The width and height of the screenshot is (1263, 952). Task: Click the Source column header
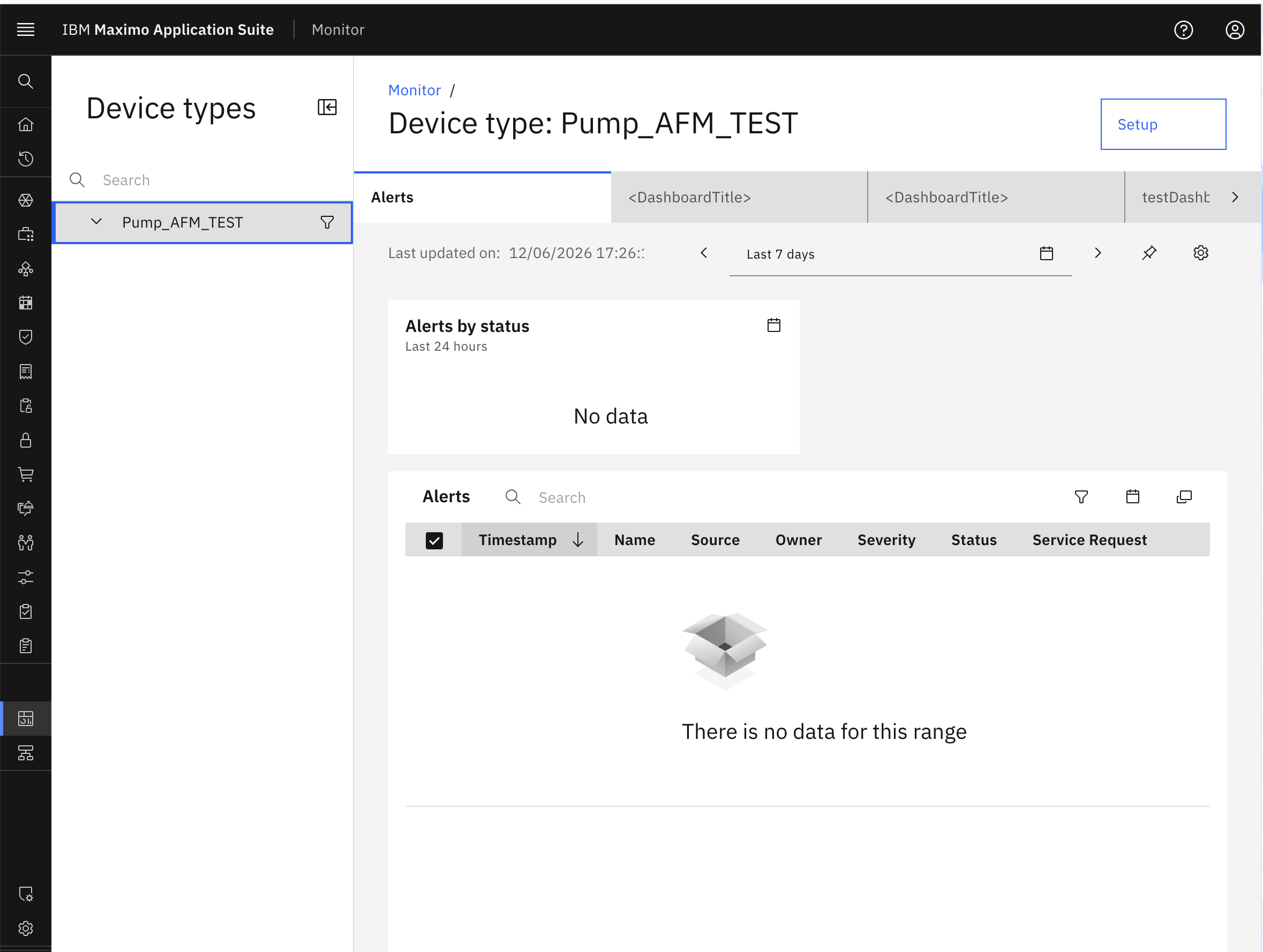(716, 540)
